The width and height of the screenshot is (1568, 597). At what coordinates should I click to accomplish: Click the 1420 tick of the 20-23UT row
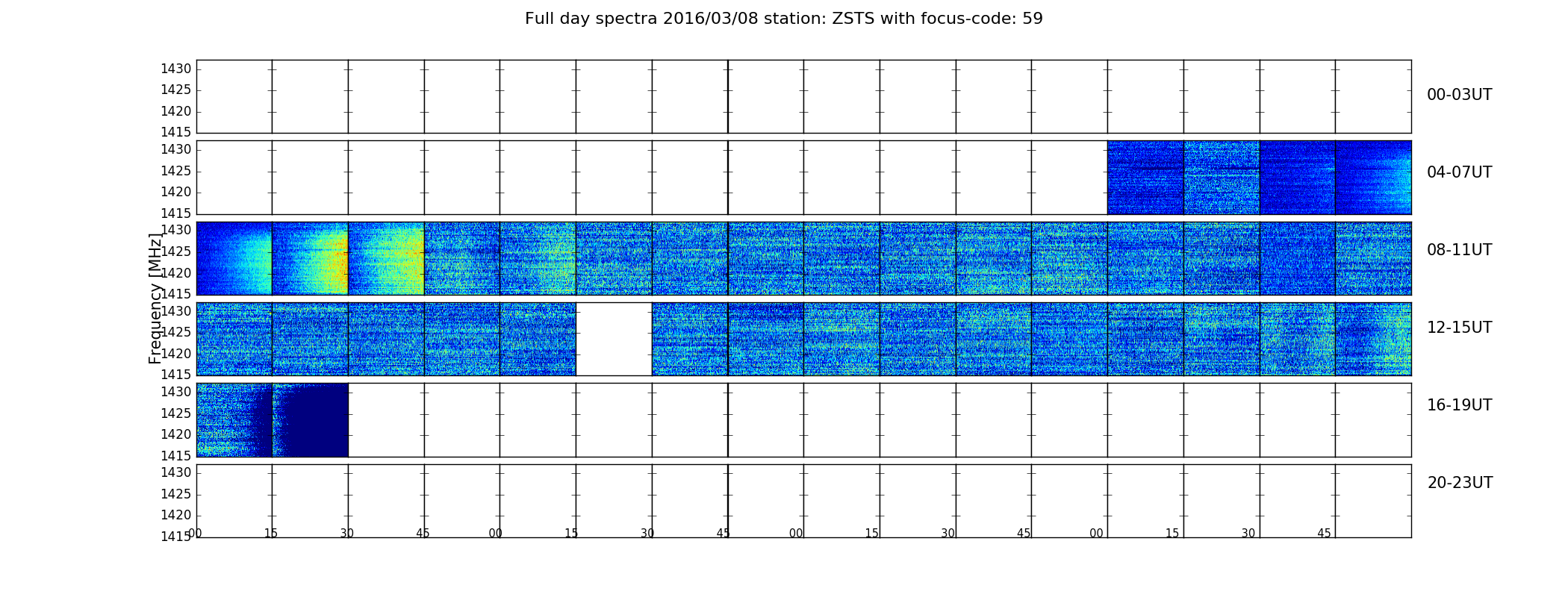tap(176, 516)
